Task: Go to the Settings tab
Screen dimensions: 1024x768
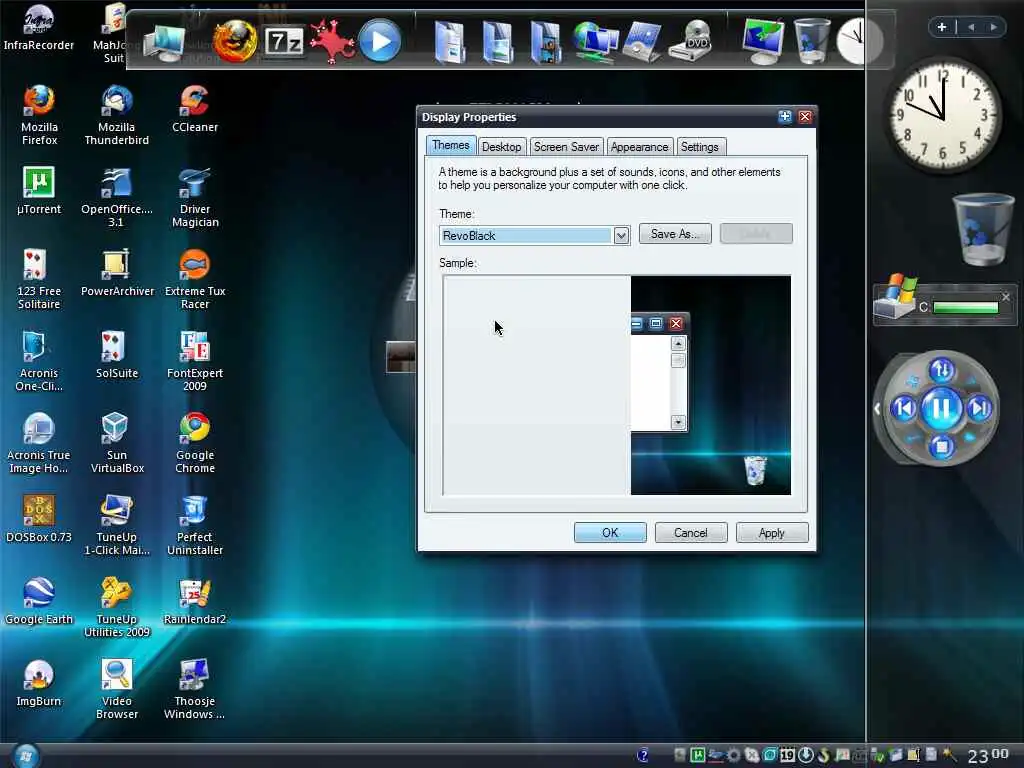Action: coord(700,147)
